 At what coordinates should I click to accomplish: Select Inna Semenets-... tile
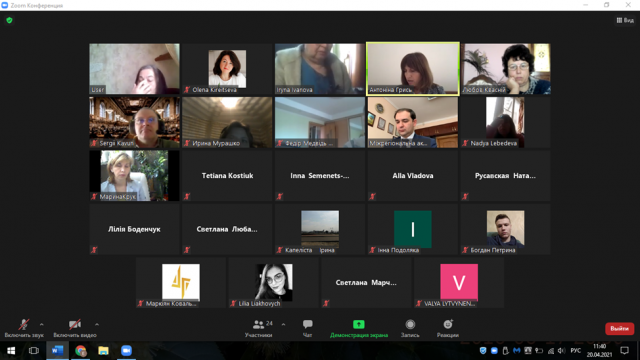tap(320, 176)
